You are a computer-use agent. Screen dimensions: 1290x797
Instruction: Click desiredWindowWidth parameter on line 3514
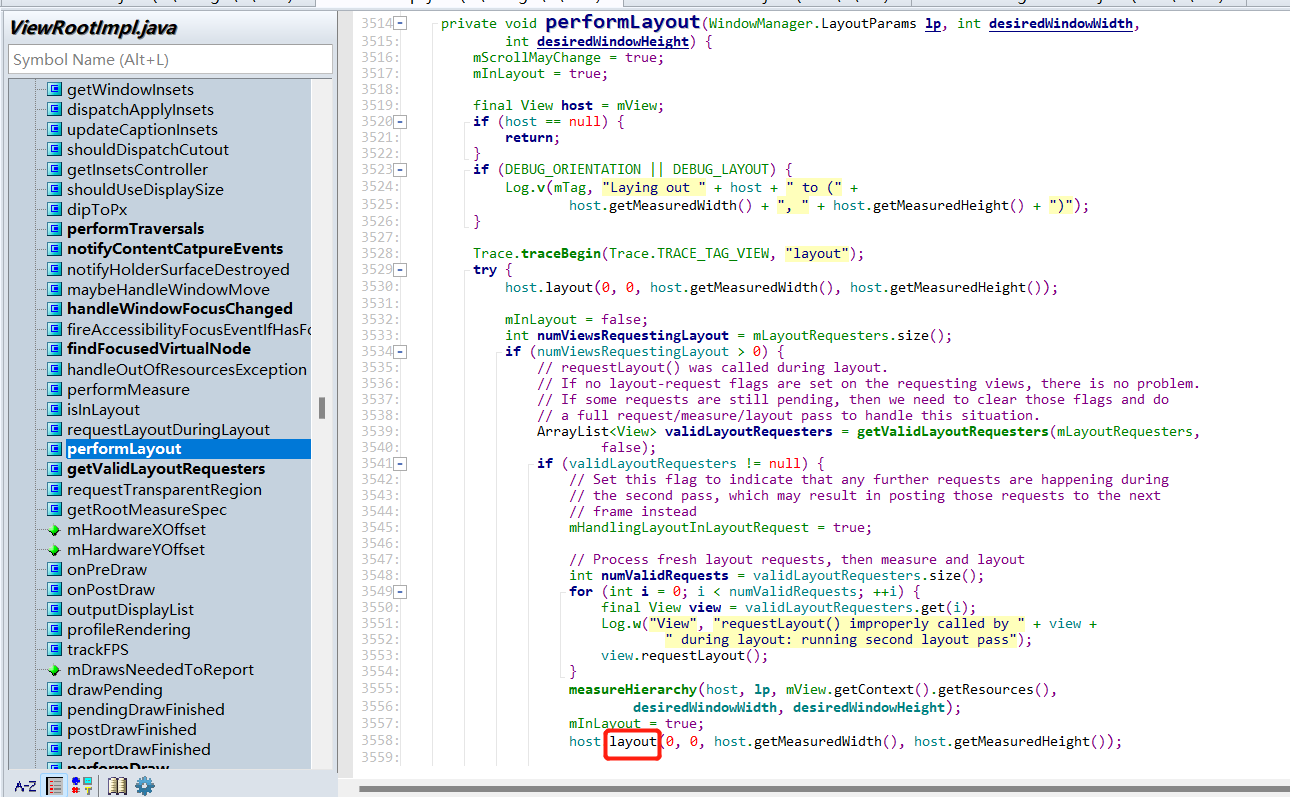tap(1061, 23)
